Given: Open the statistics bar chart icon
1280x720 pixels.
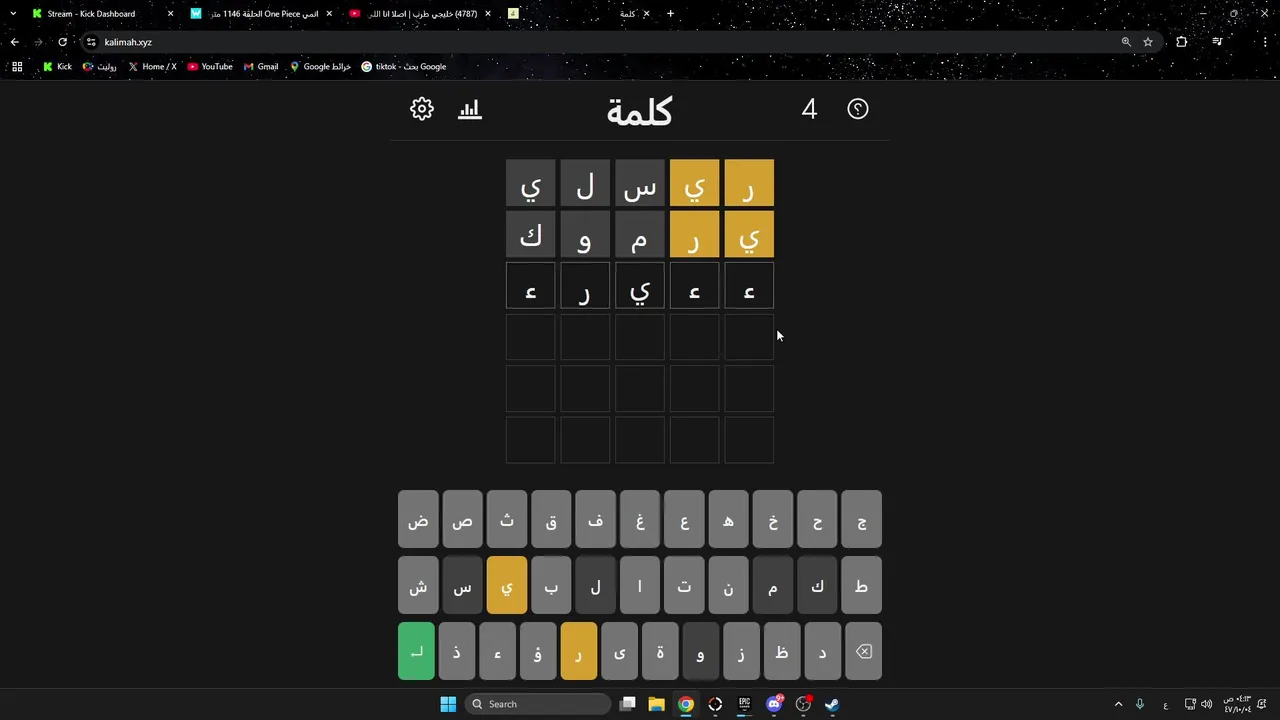Looking at the screenshot, I should [x=470, y=109].
